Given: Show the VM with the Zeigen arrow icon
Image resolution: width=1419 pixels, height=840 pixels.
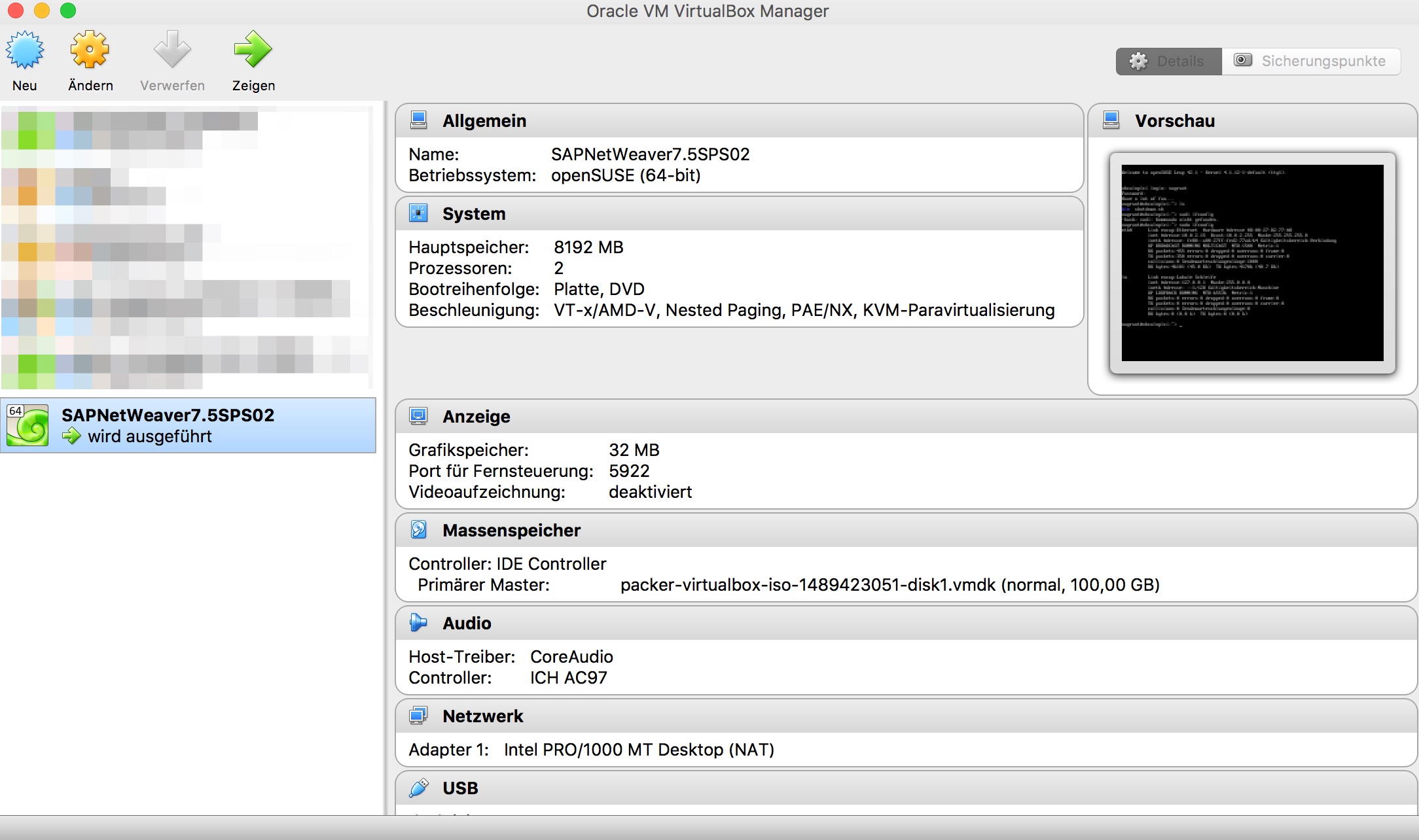Looking at the screenshot, I should coord(253,50).
